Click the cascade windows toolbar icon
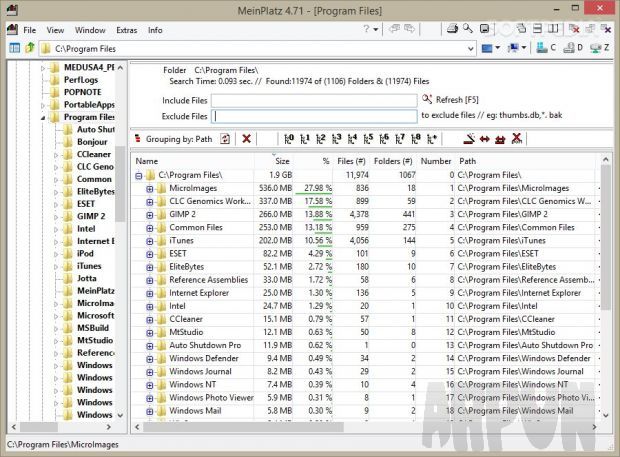 (x=522, y=28)
